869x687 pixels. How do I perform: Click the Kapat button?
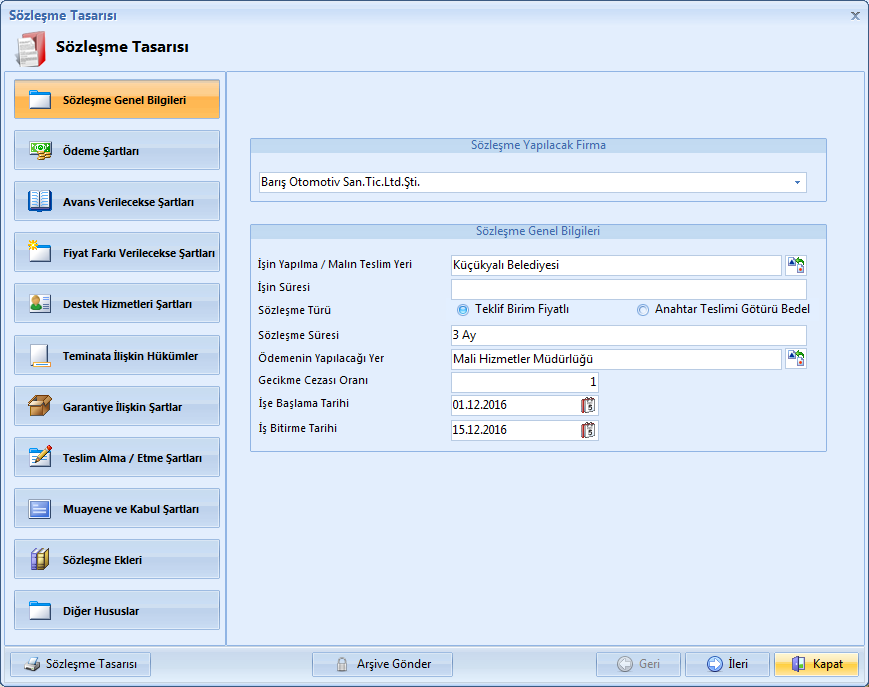[816, 664]
